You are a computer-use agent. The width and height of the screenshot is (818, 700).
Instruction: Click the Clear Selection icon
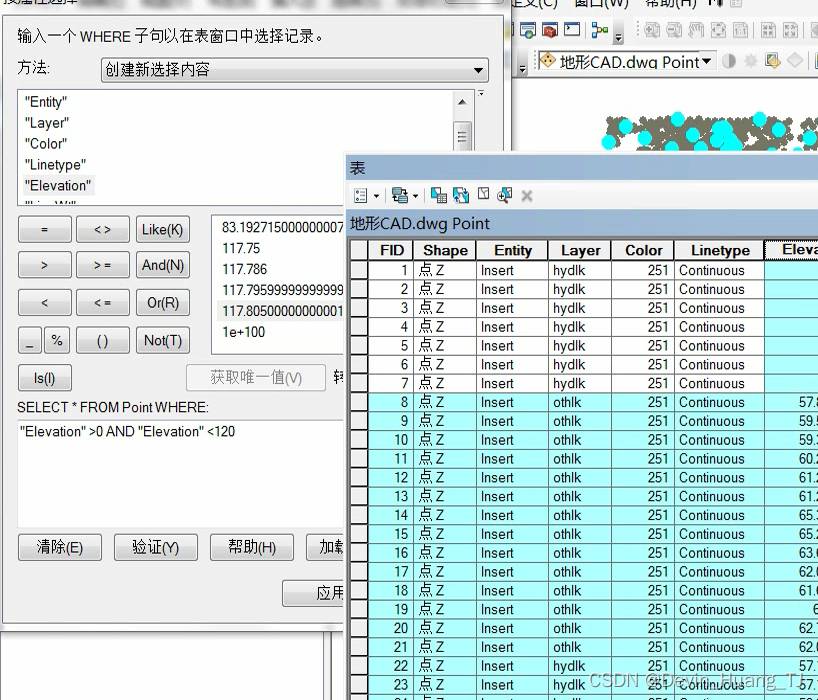pos(484,195)
